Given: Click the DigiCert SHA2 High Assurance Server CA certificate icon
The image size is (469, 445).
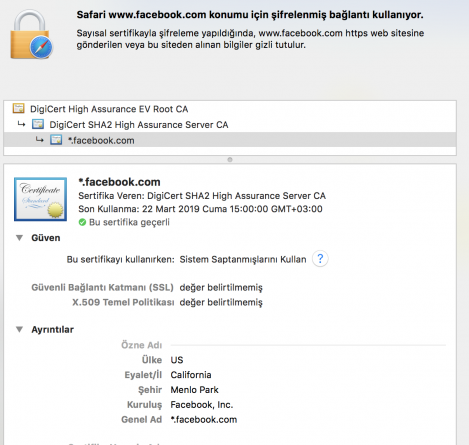Looking at the screenshot, I should (x=38, y=124).
